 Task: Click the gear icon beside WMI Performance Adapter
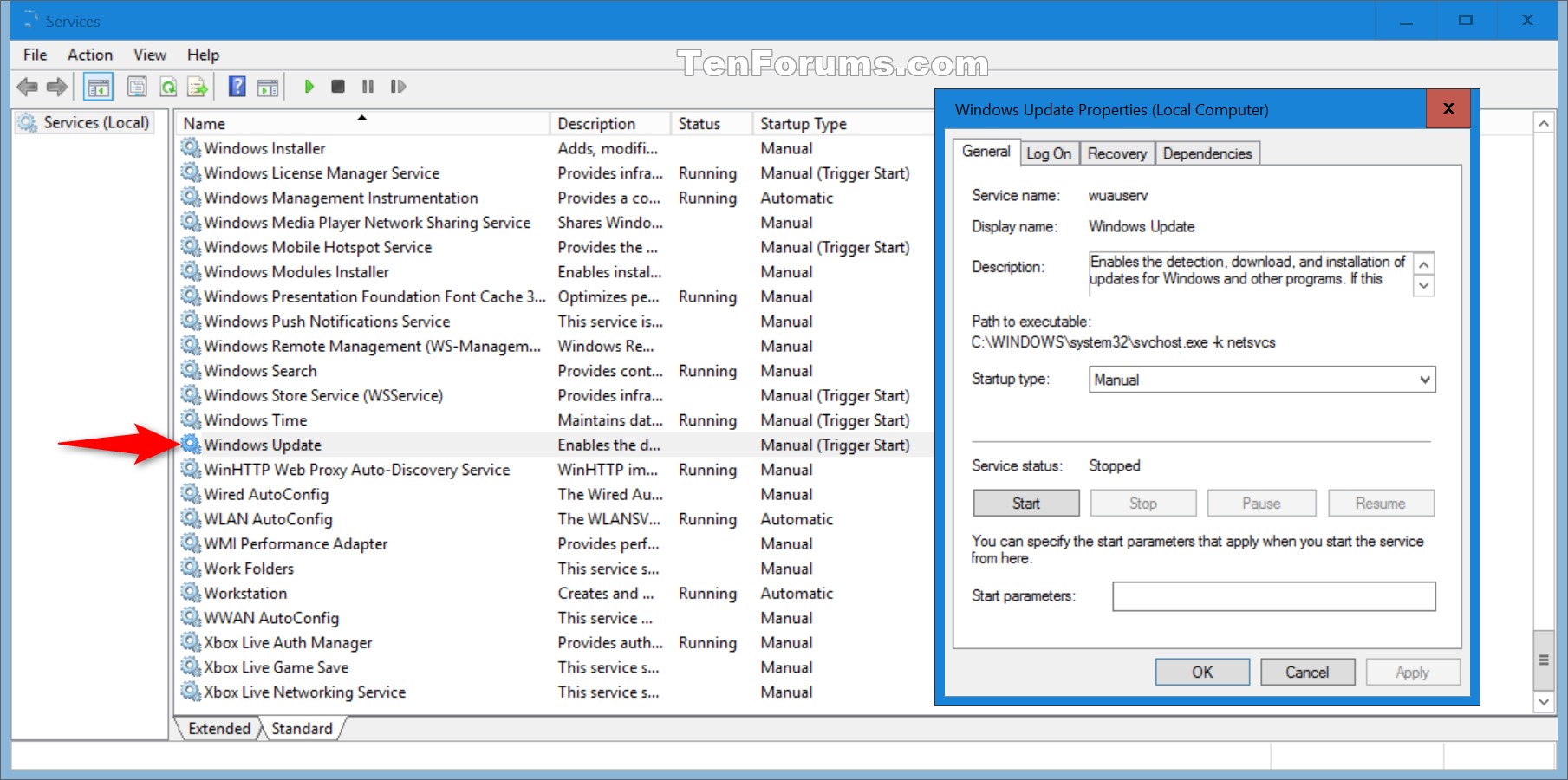click(x=191, y=544)
